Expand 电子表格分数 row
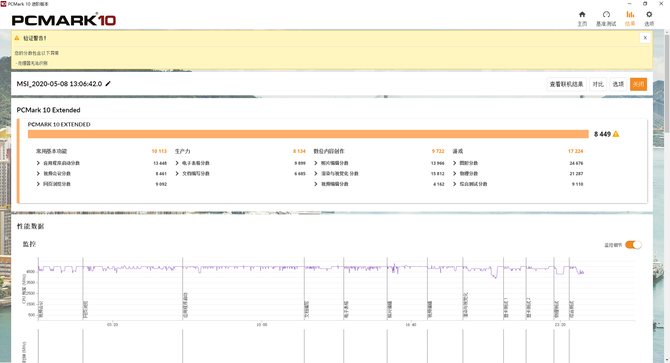670x363 pixels. pos(177,163)
